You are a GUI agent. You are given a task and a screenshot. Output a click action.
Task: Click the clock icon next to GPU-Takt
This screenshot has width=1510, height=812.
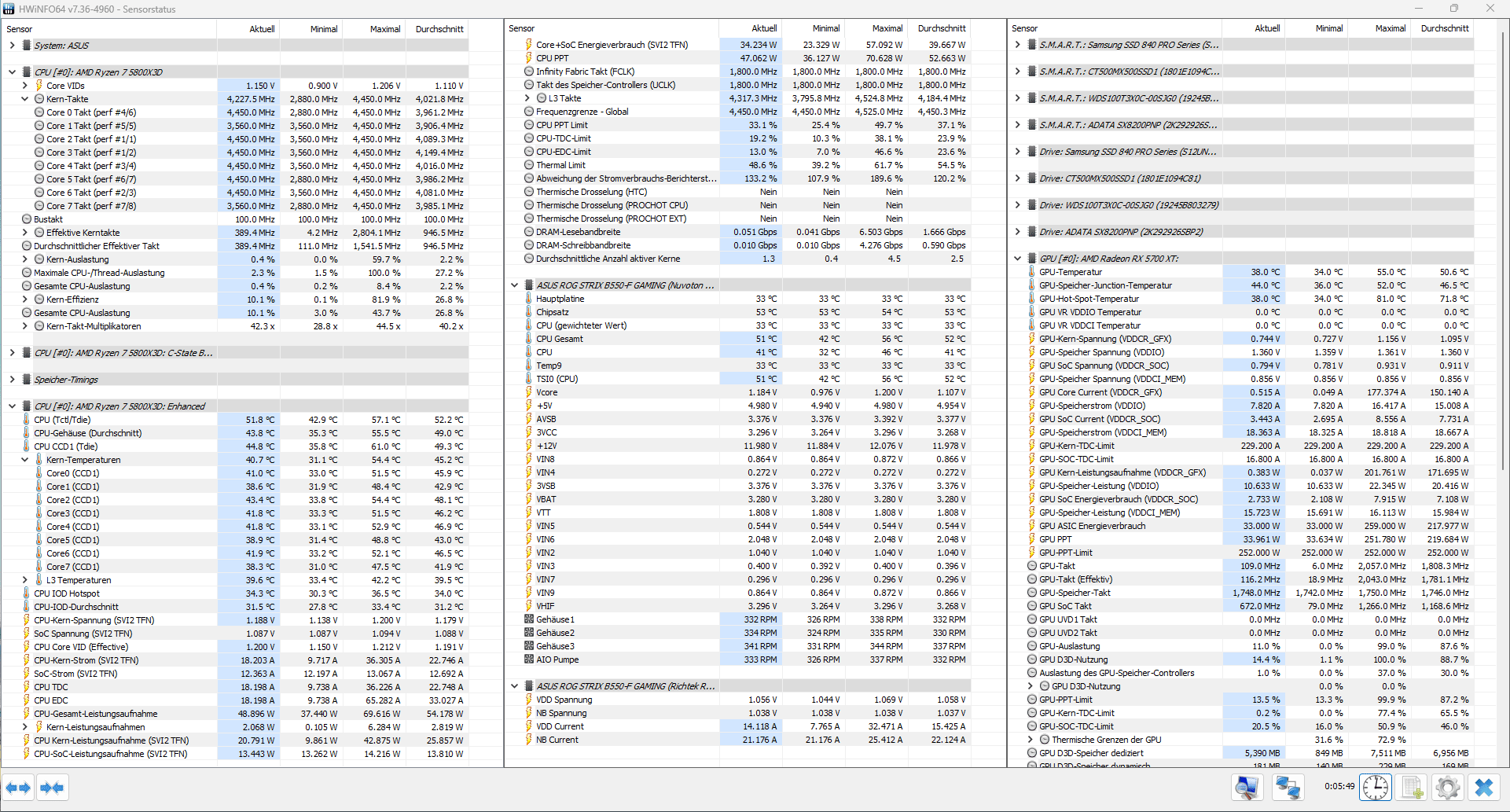pyautogui.click(x=1032, y=566)
